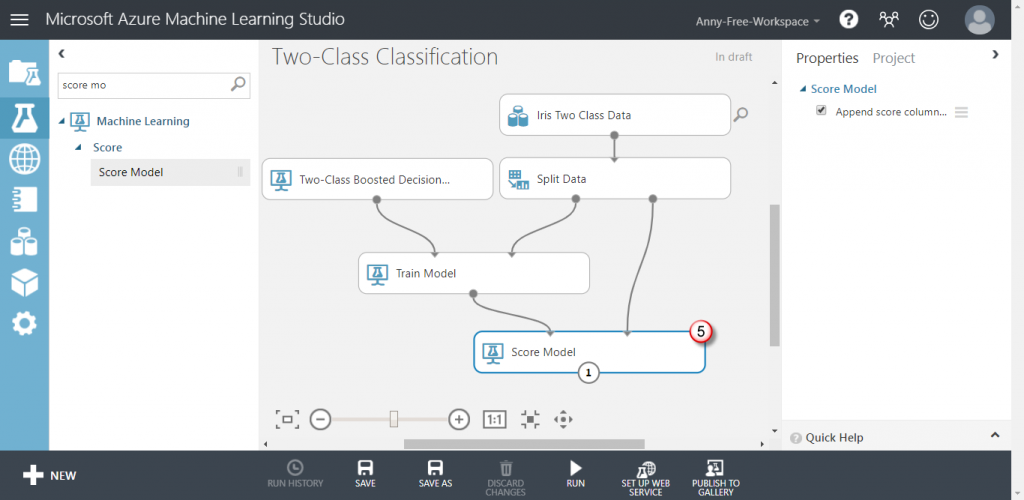Open the Datasets cylinders sidebar icon

(x=24, y=242)
